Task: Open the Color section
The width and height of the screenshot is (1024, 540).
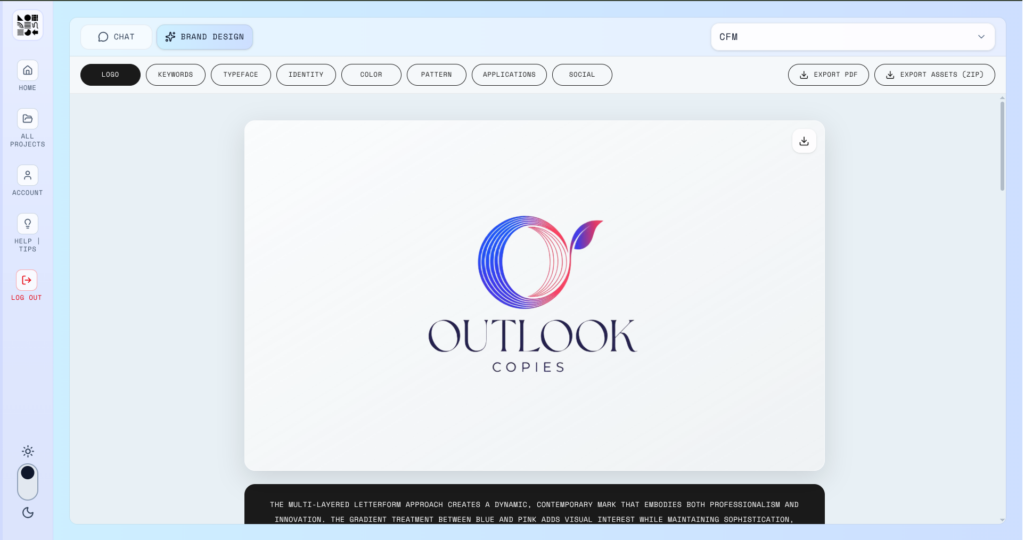Action: (x=371, y=74)
